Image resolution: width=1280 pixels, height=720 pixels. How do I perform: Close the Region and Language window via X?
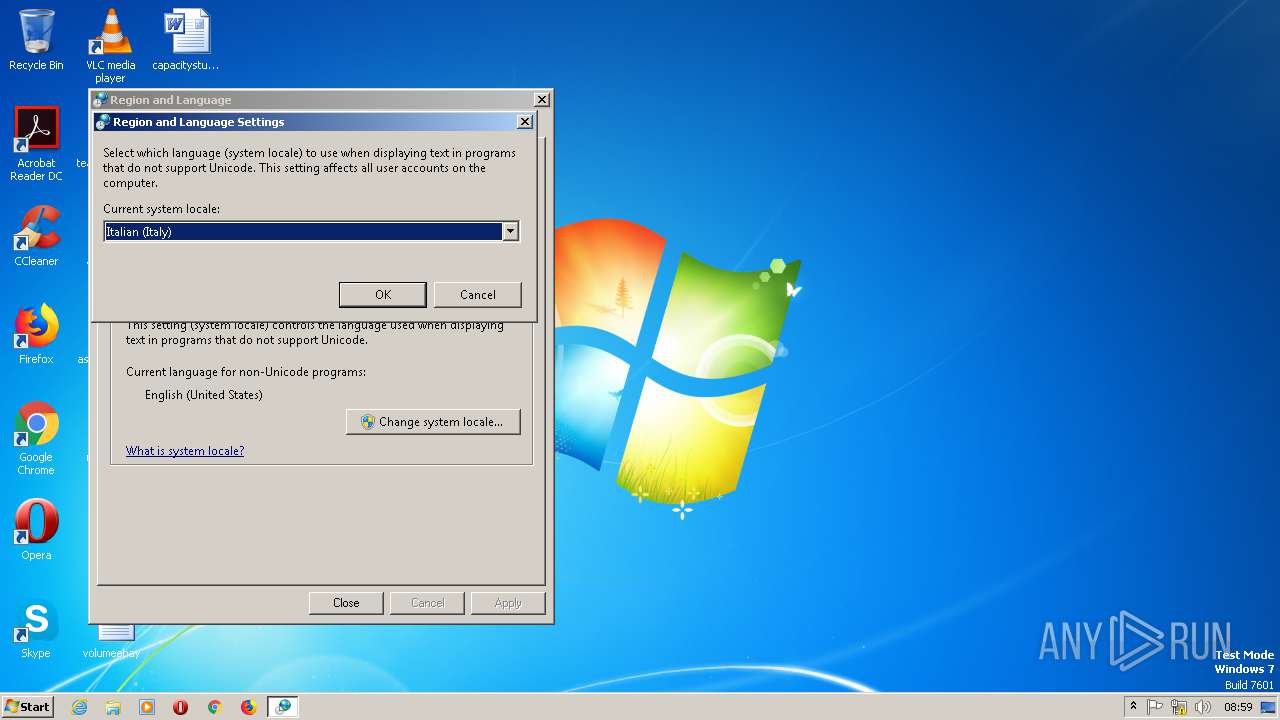541,100
